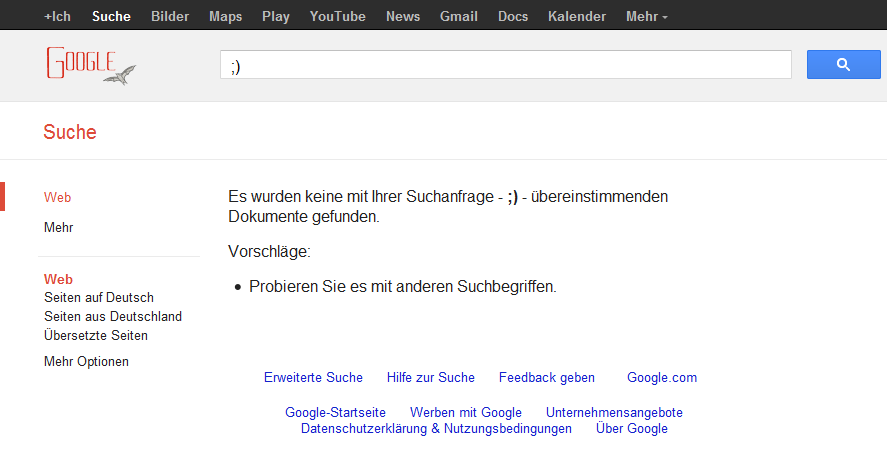Go to YouTube via top bar
This screenshot has width=887, height=449.
pos(337,16)
